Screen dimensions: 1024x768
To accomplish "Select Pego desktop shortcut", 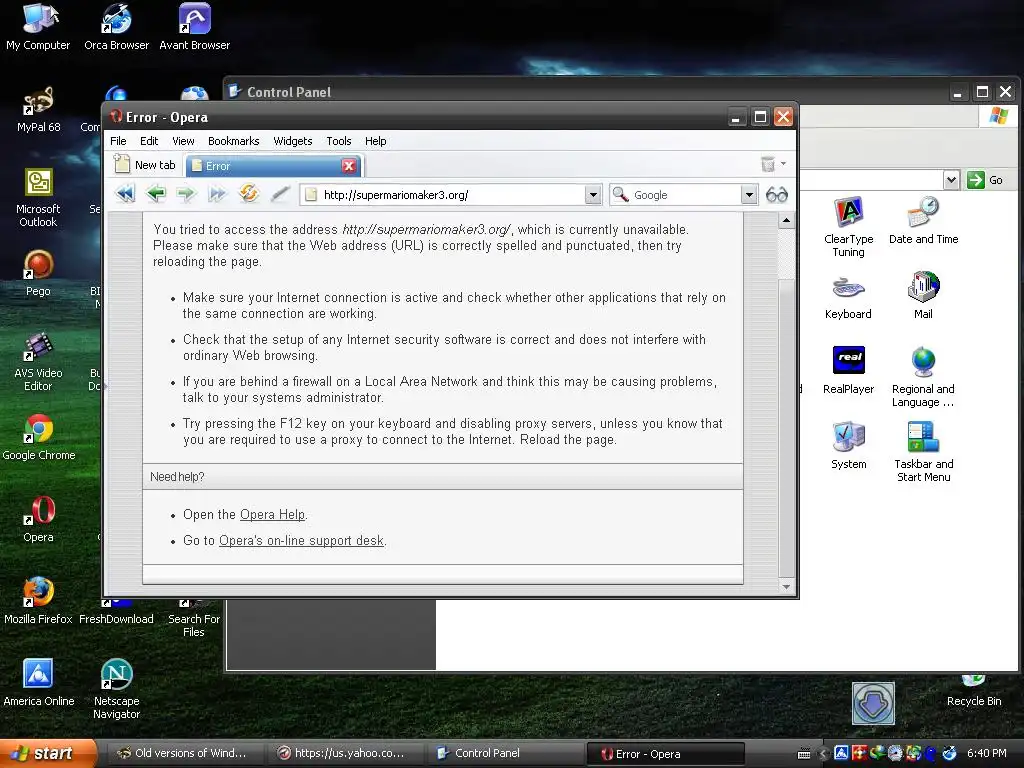I will pos(38,274).
